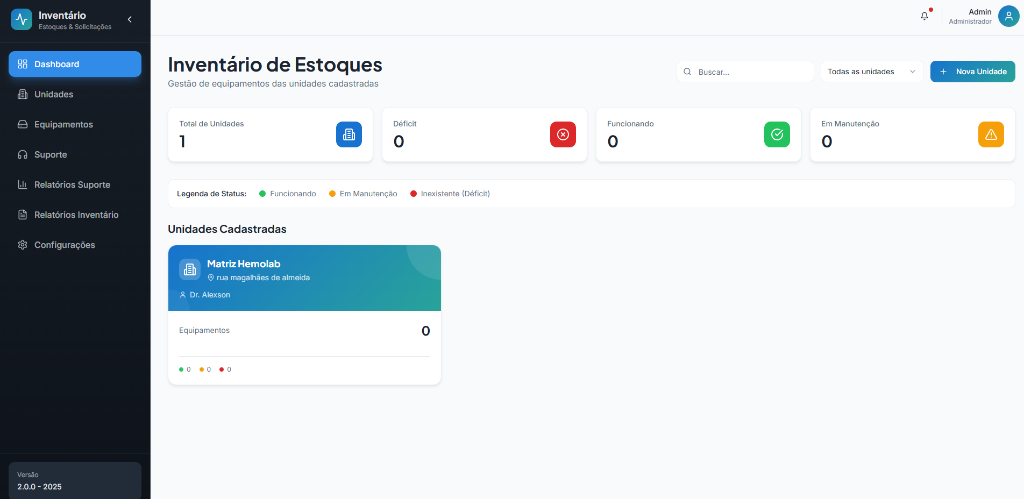Open the Todas as unidades dropdown
The height and width of the screenshot is (499, 1024).
(871, 72)
